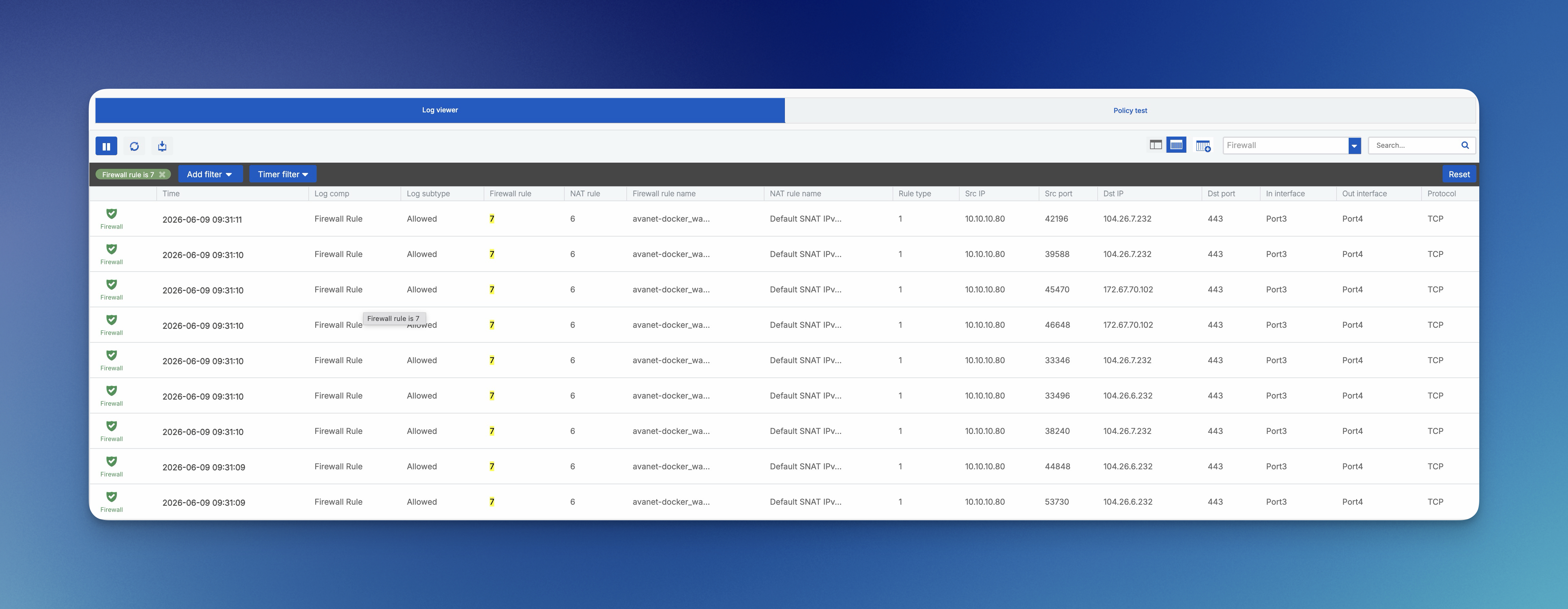Click the Firewall shield icon for 09:31:11 row
This screenshot has width=1568, height=609.
pos(111,214)
